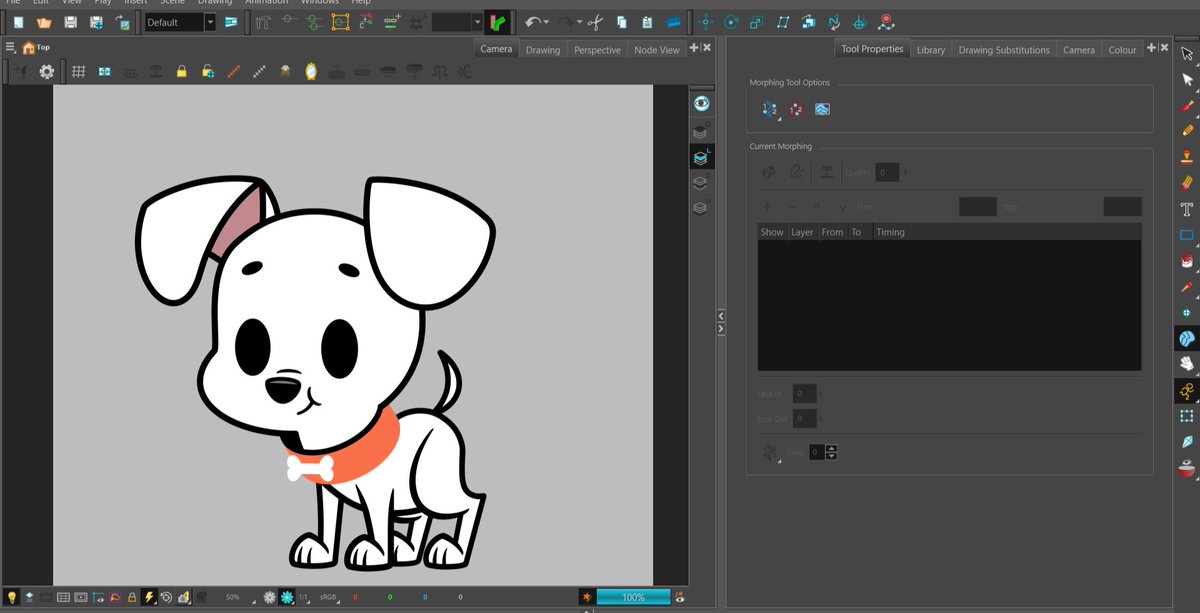Viewport: 1200px width, 613px height.
Task: Select the Stamp tool in right toolbar
Action: 1187,157
